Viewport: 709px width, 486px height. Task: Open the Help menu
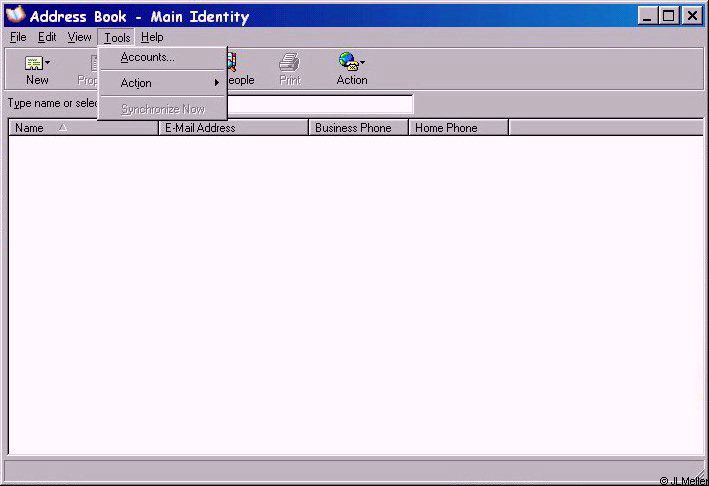pos(152,37)
